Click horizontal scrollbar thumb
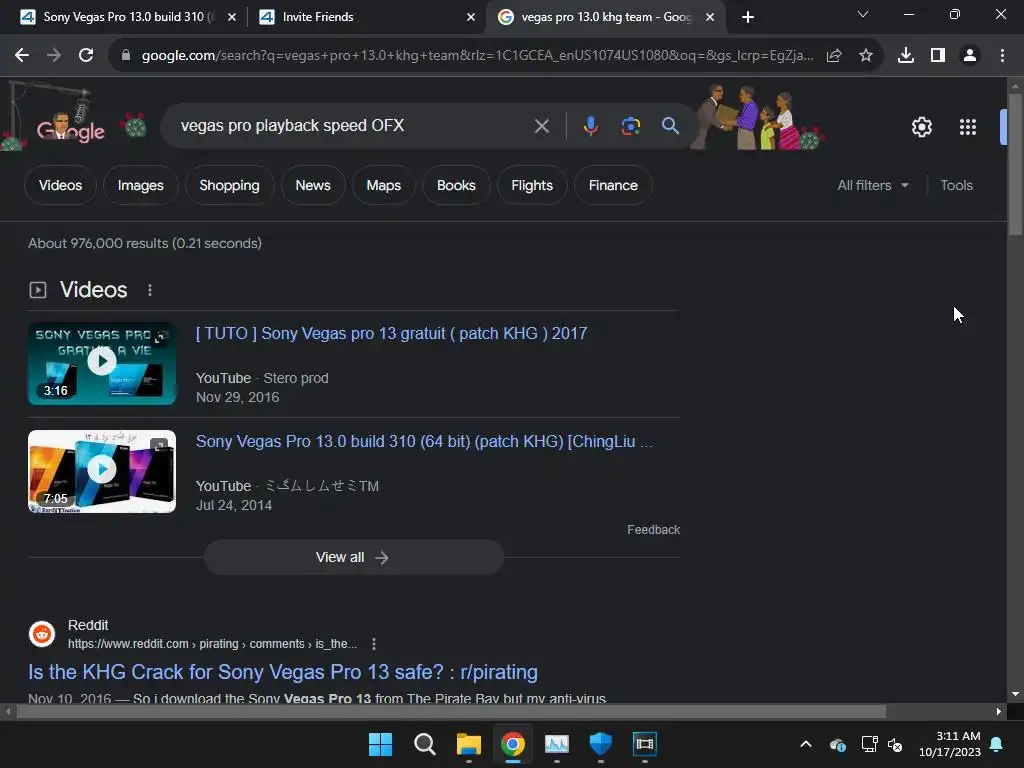This screenshot has height=768, width=1024. click(x=451, y=711)
